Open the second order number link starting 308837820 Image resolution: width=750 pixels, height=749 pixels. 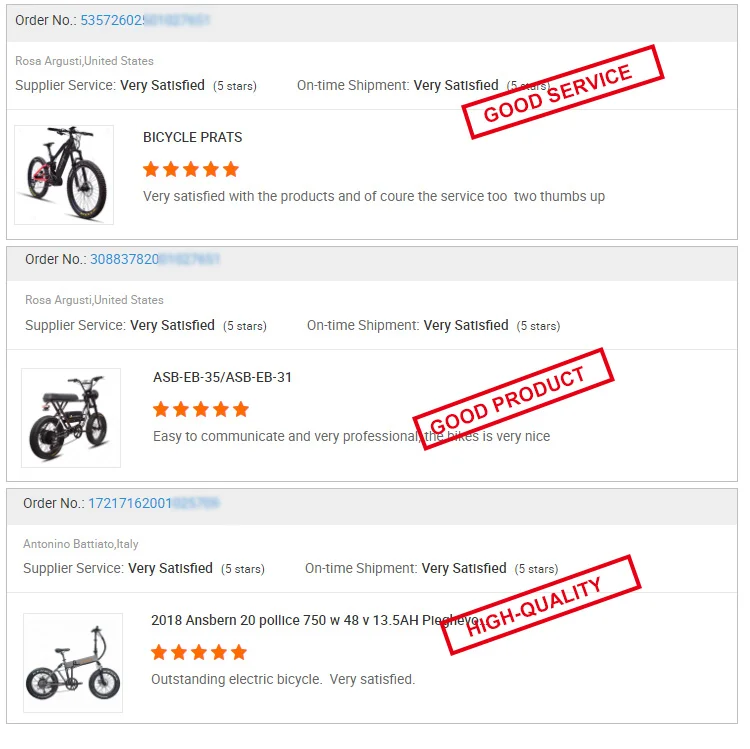155,259
